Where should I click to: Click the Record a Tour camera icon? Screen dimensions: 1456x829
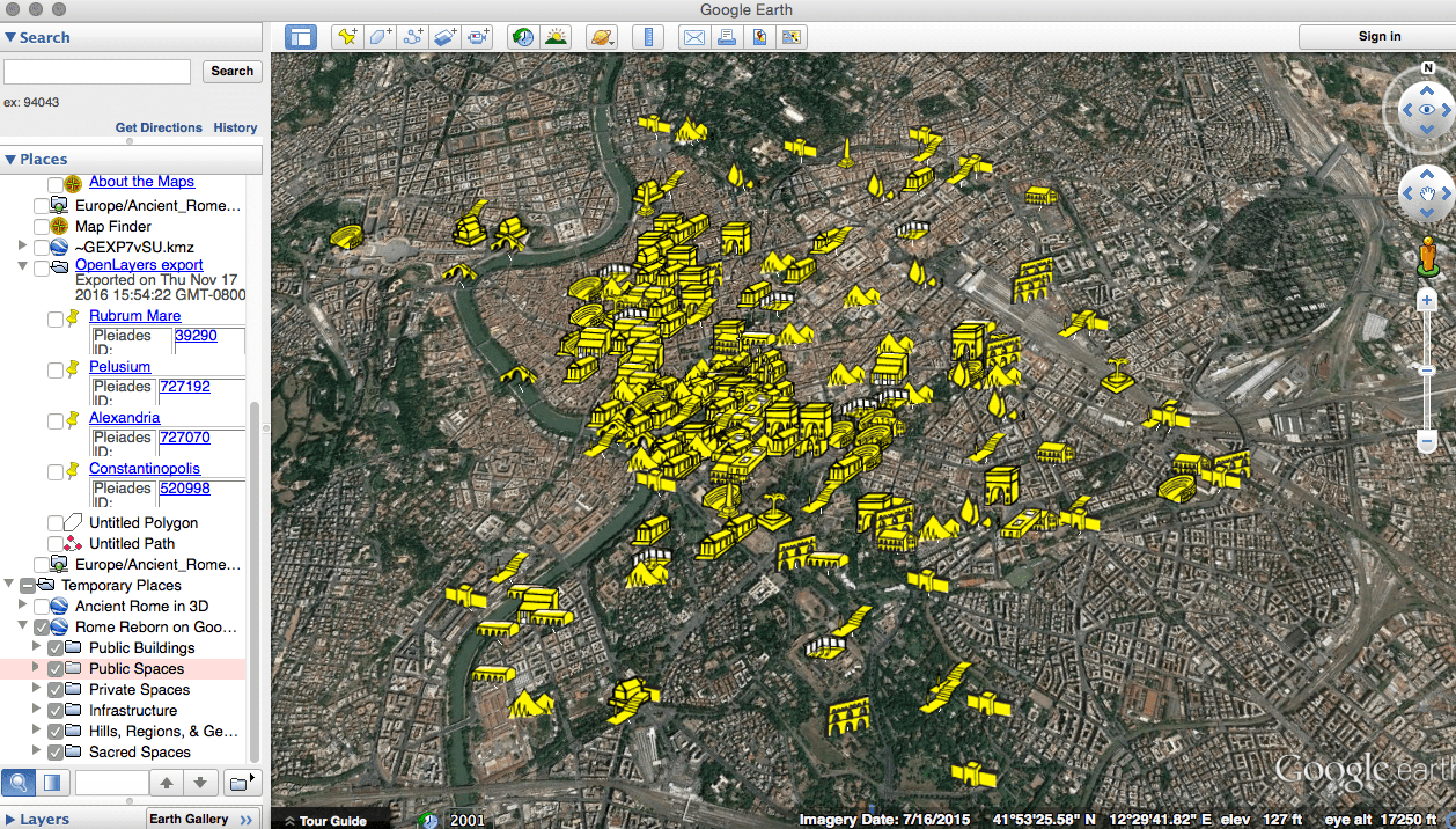(x=477, y=37)
